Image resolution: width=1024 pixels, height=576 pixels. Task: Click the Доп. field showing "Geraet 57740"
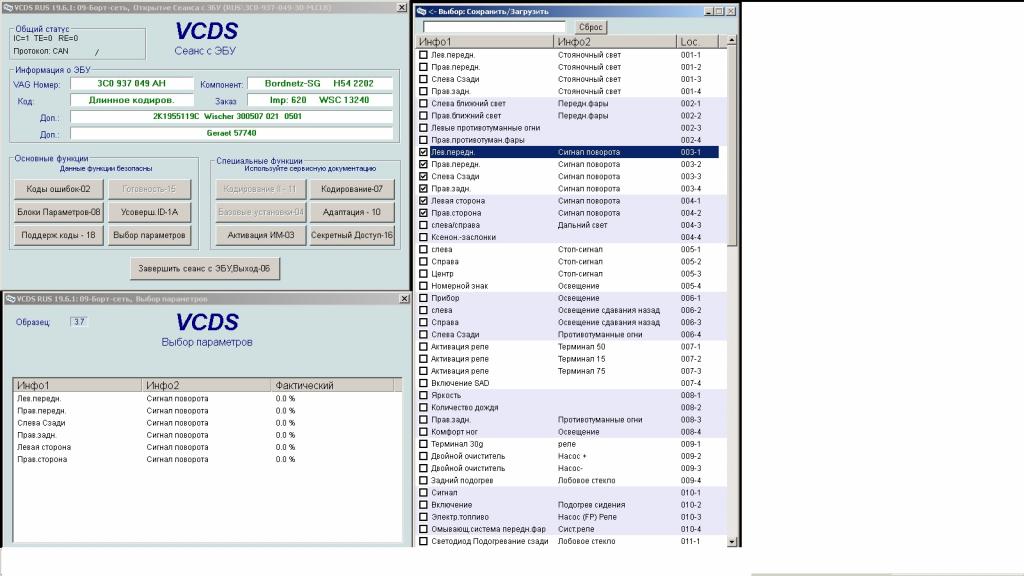pyautogui.click(x=231, y=133)
